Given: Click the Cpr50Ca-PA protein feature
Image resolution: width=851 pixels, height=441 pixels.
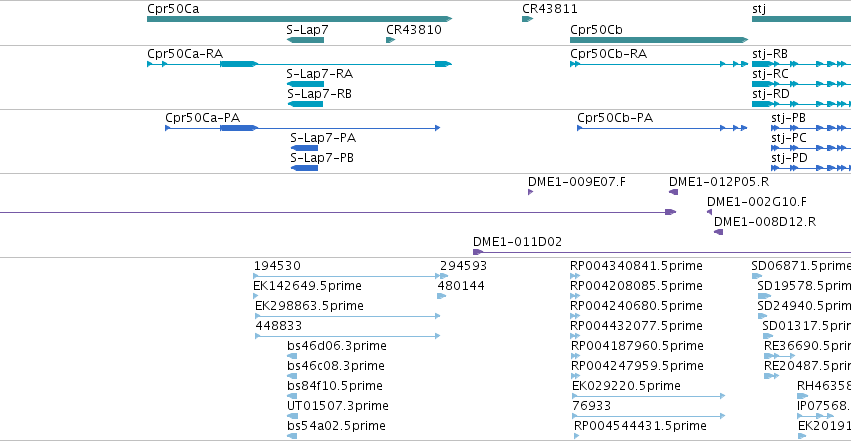Looking at the screenshot, I should click(x=302, y=128).
